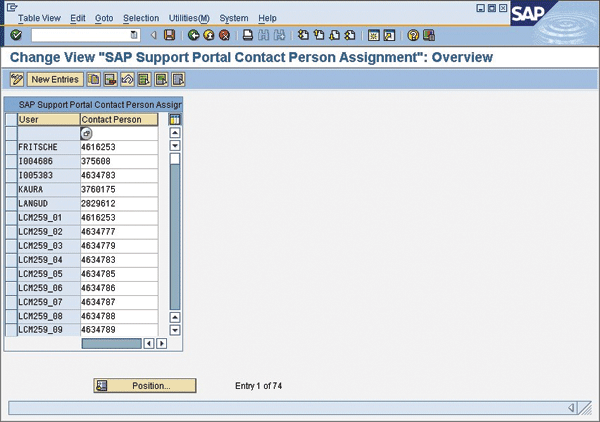Screen dimensions: 600x422
Task: Select row marker for I005383
Action: 11,176
